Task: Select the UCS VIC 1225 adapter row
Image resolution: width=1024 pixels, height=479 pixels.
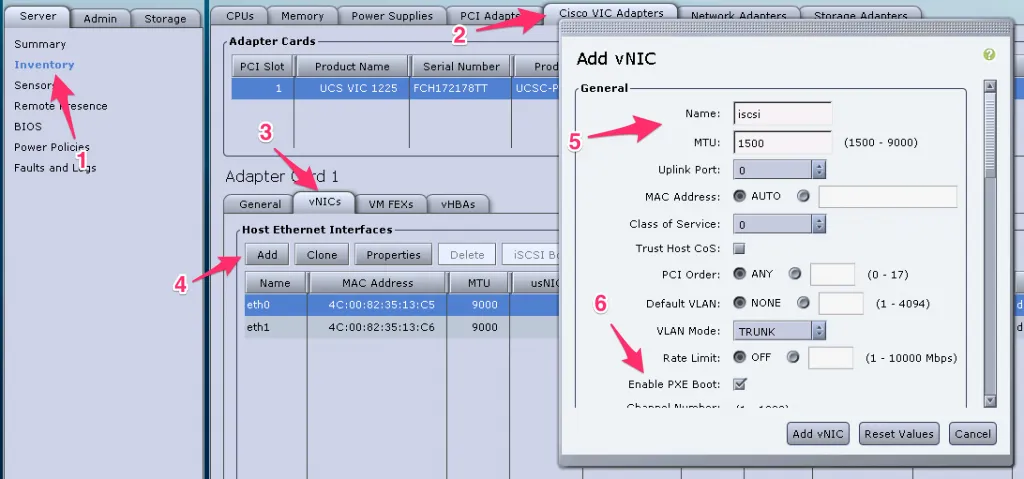Action: [x=396, y=88]
